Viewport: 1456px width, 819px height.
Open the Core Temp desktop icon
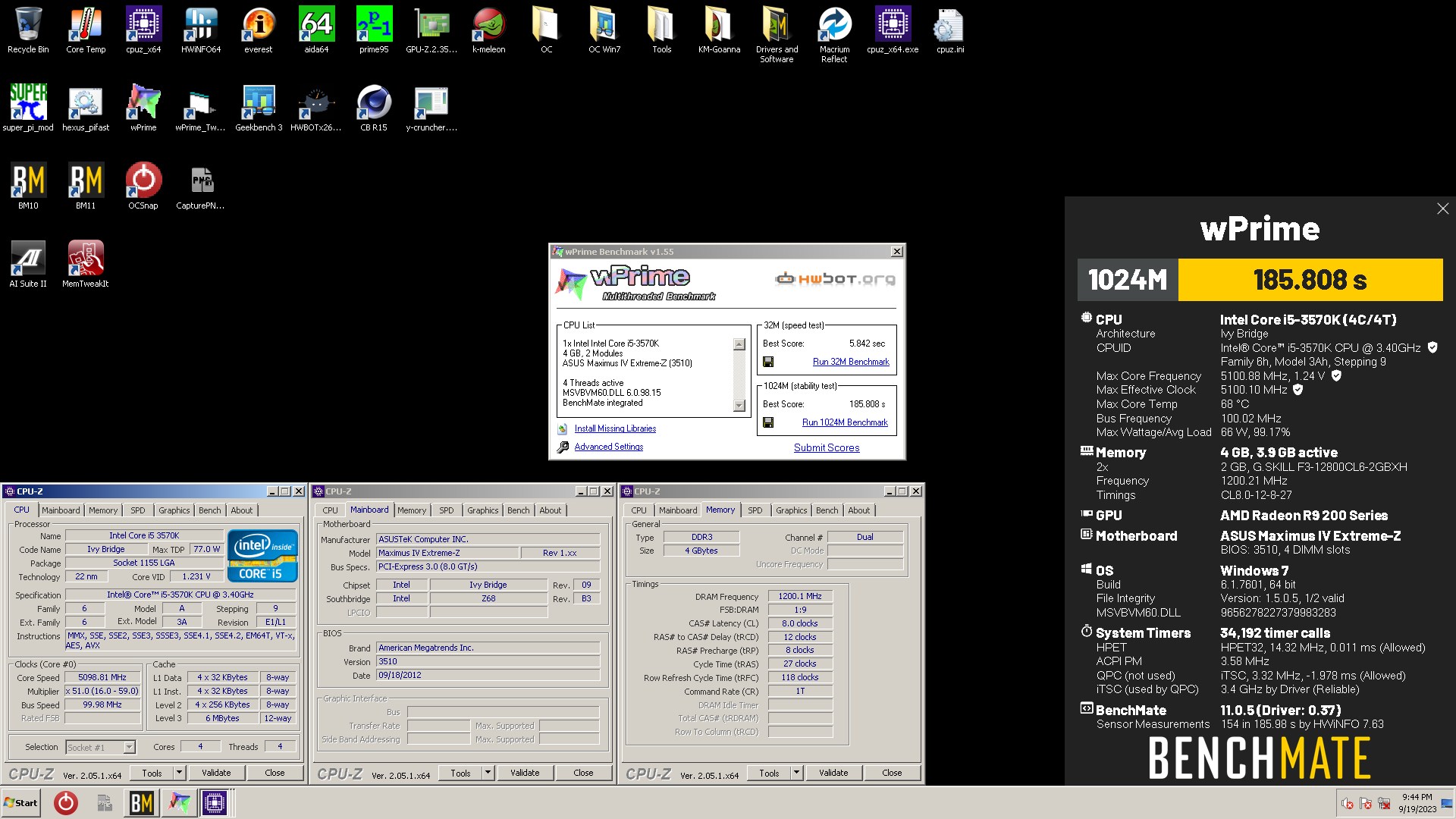(x=86, y=30)
